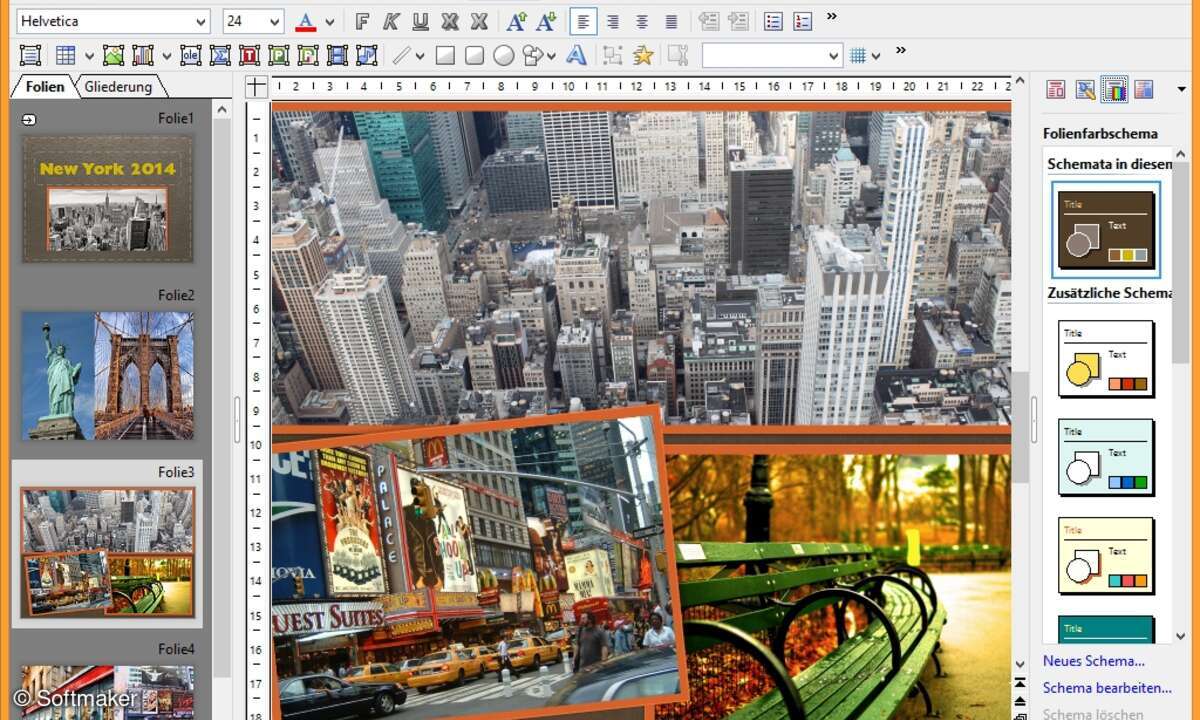Image resolution: width=1200 pixels, height=720 pixels.
Task: Insert red T TextArt object frame
Action: click(x=249, y=56)
